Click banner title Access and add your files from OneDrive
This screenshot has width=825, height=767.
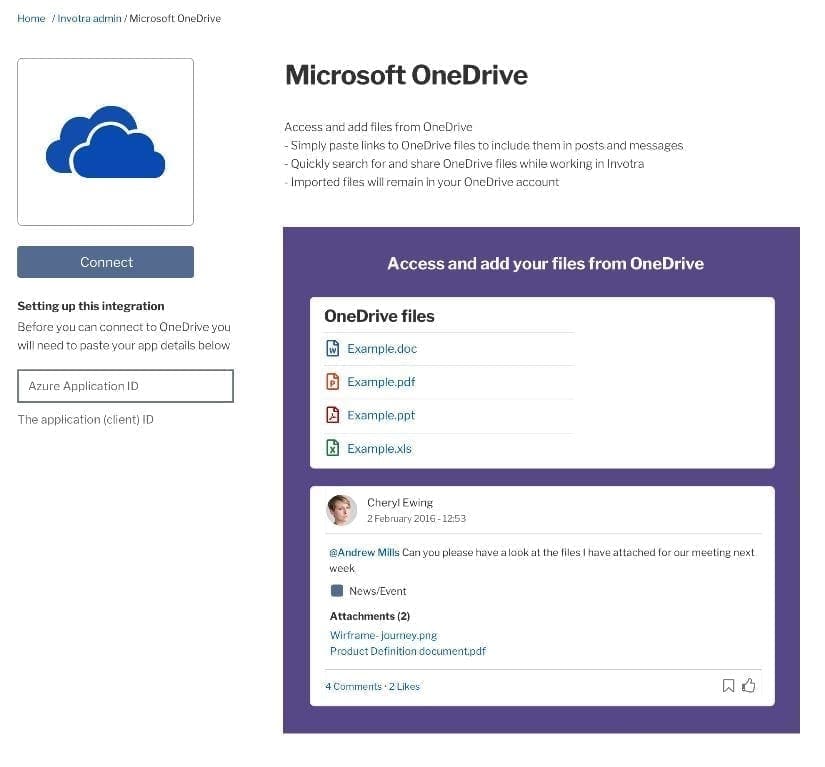pyautogui.click(x=546, y=264)
